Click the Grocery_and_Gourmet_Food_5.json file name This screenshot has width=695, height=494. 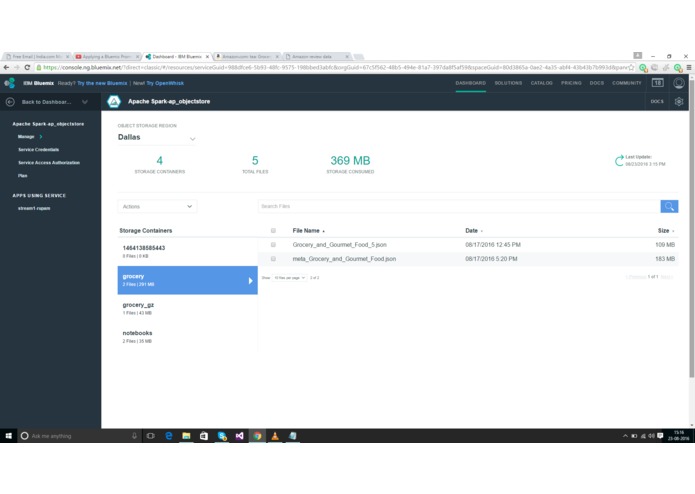click(340, 245)
